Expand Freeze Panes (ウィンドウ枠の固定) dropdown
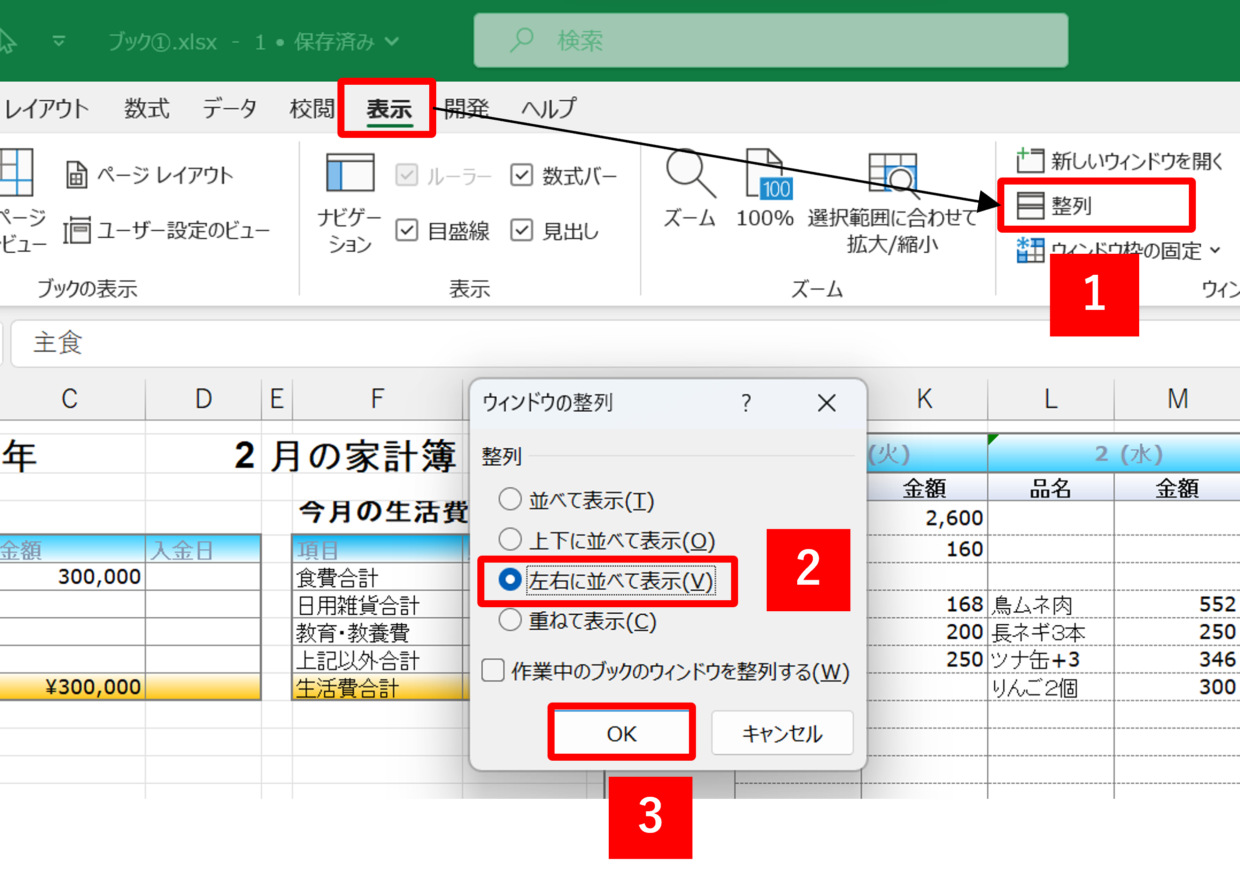The image size is (1240, 873). coord(1215,250)
